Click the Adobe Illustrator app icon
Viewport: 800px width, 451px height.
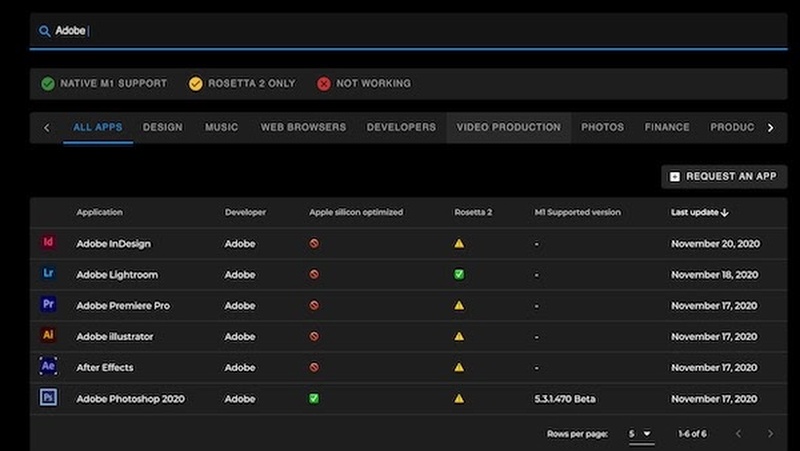tap(48, 336)
